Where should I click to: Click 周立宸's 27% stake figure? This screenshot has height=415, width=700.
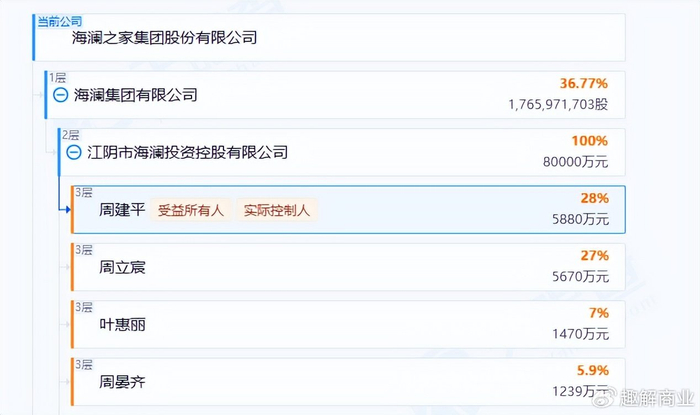[x=594, y=256]
